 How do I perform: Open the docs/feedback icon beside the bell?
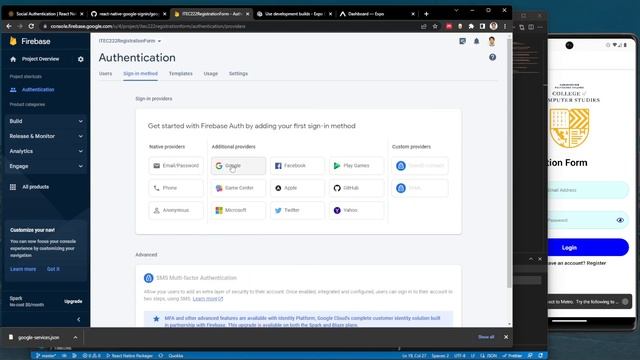click(462, 41)
